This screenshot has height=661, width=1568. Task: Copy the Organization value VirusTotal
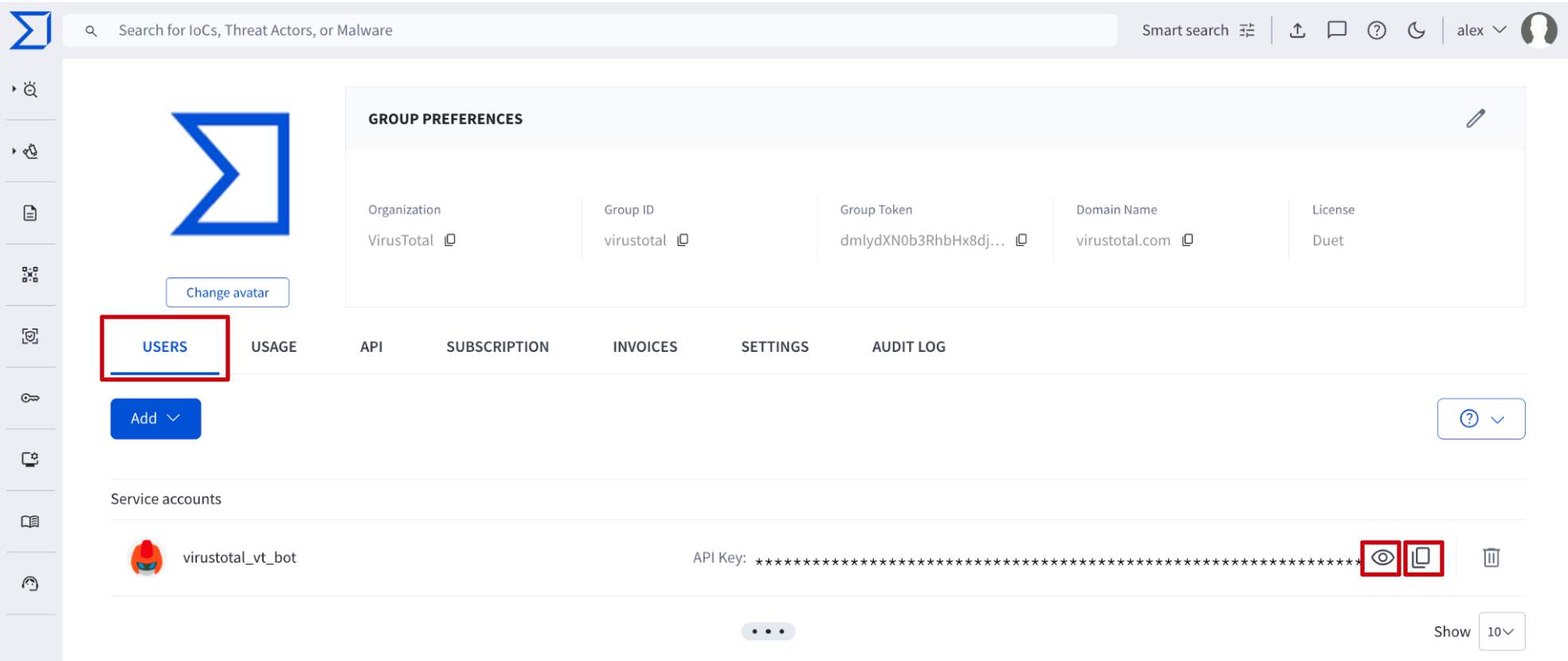450,240
